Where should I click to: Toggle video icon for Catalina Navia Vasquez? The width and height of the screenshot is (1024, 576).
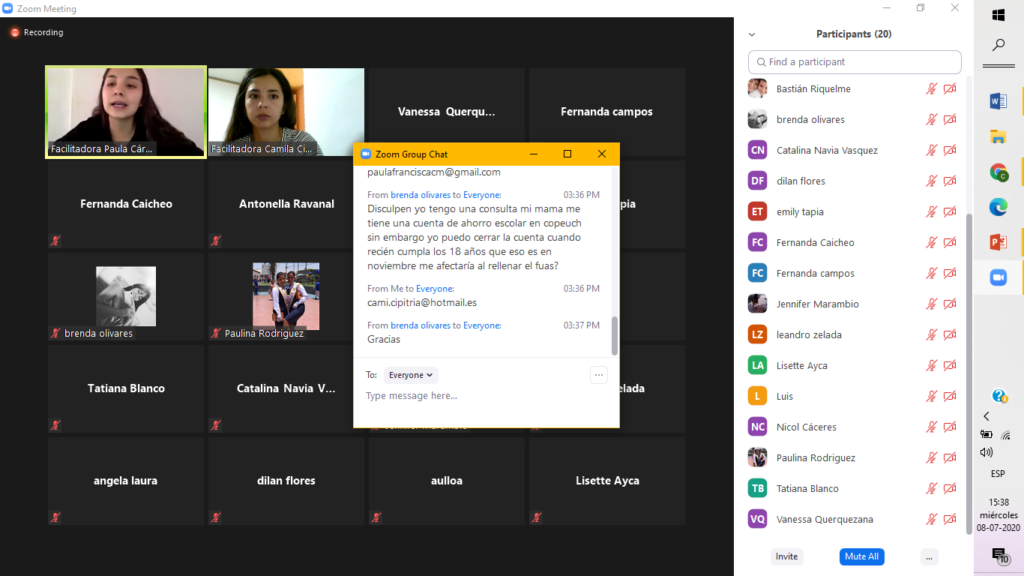[950, 150]
